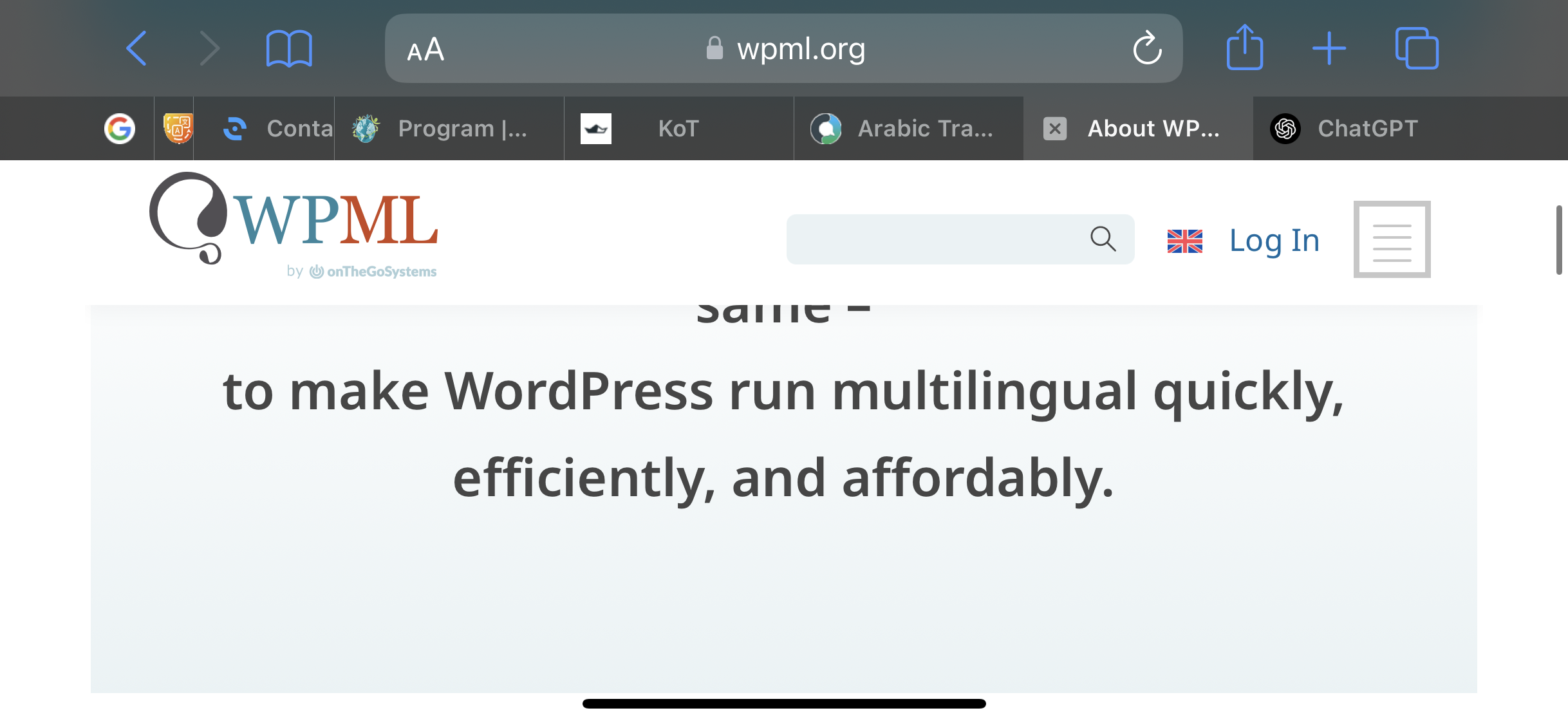Switch to the Program tab

449,129
